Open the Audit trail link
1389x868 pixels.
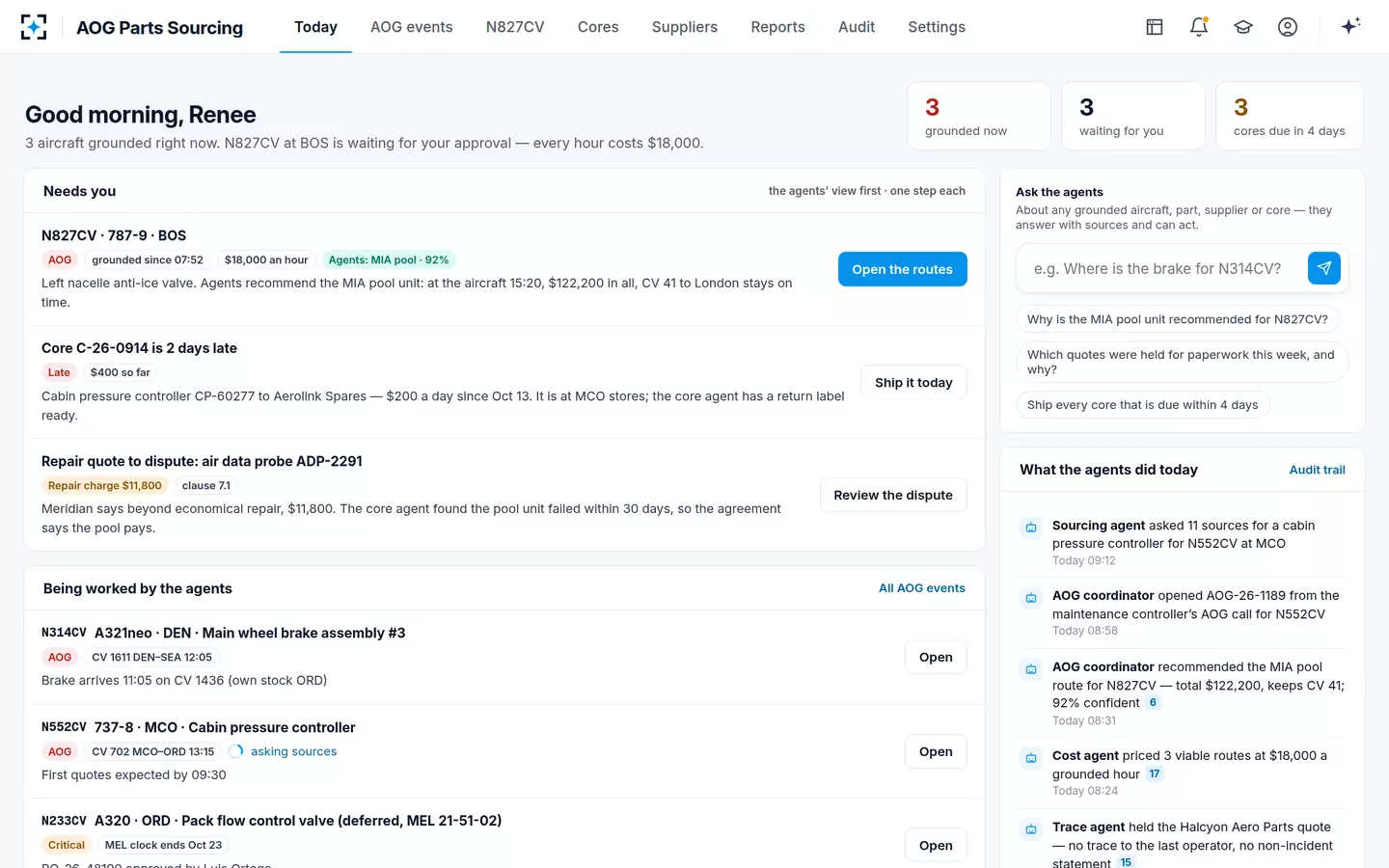coord(1318,470)
